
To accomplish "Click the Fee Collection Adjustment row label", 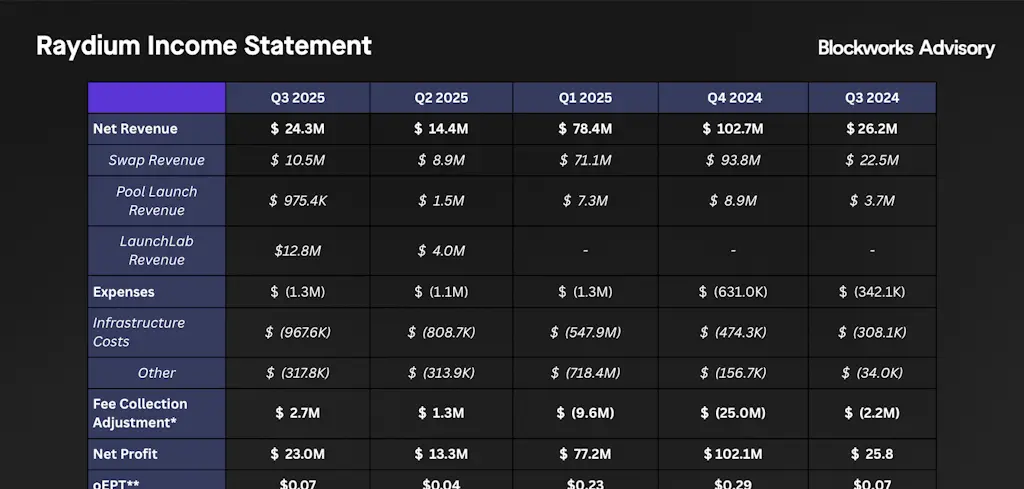I will (140, 413).
